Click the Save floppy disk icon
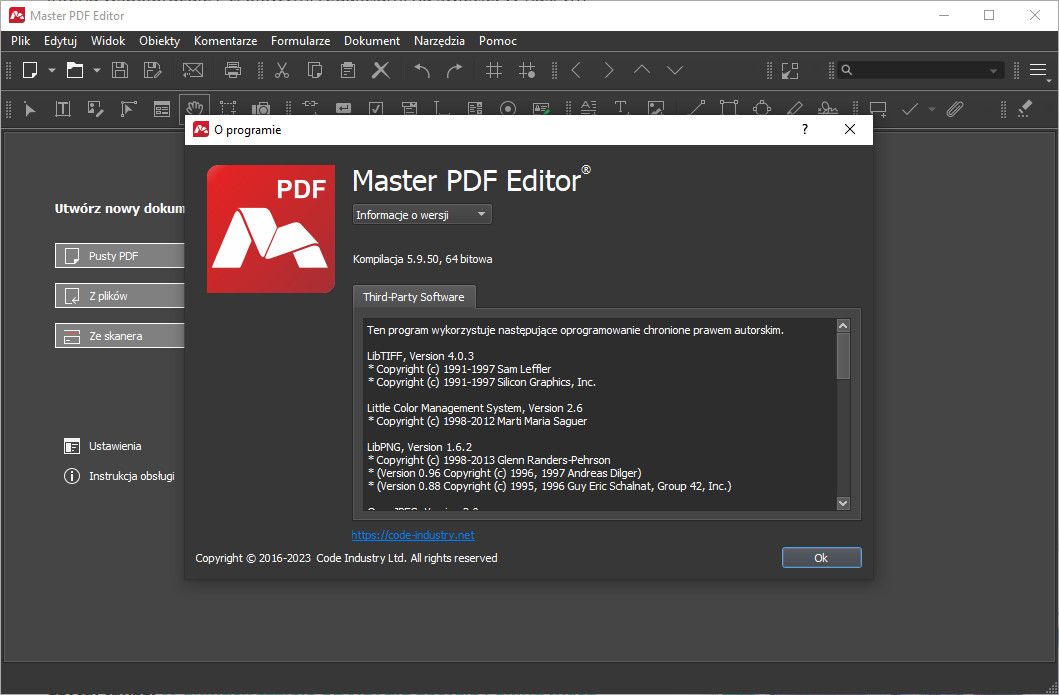 [x=120, y=70]
